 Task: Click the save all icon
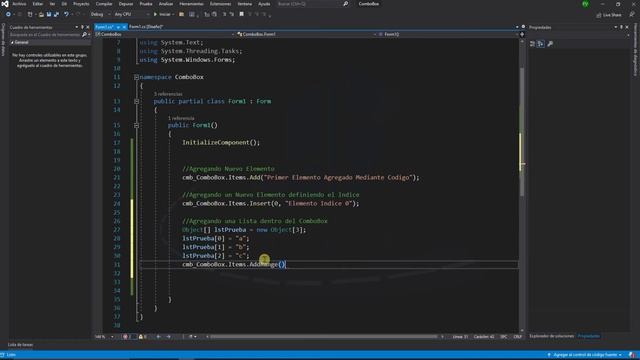click(x=56, y=15)
